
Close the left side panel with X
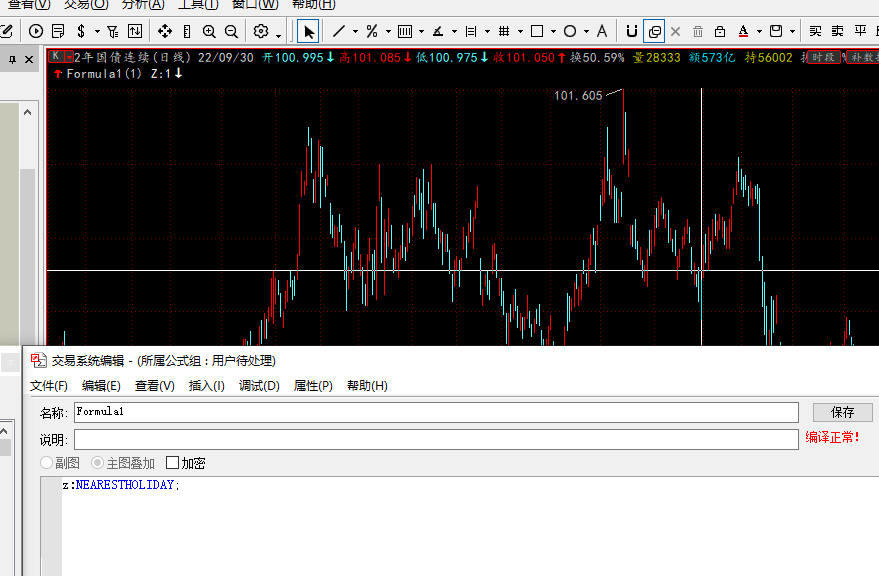pos(29,59)
